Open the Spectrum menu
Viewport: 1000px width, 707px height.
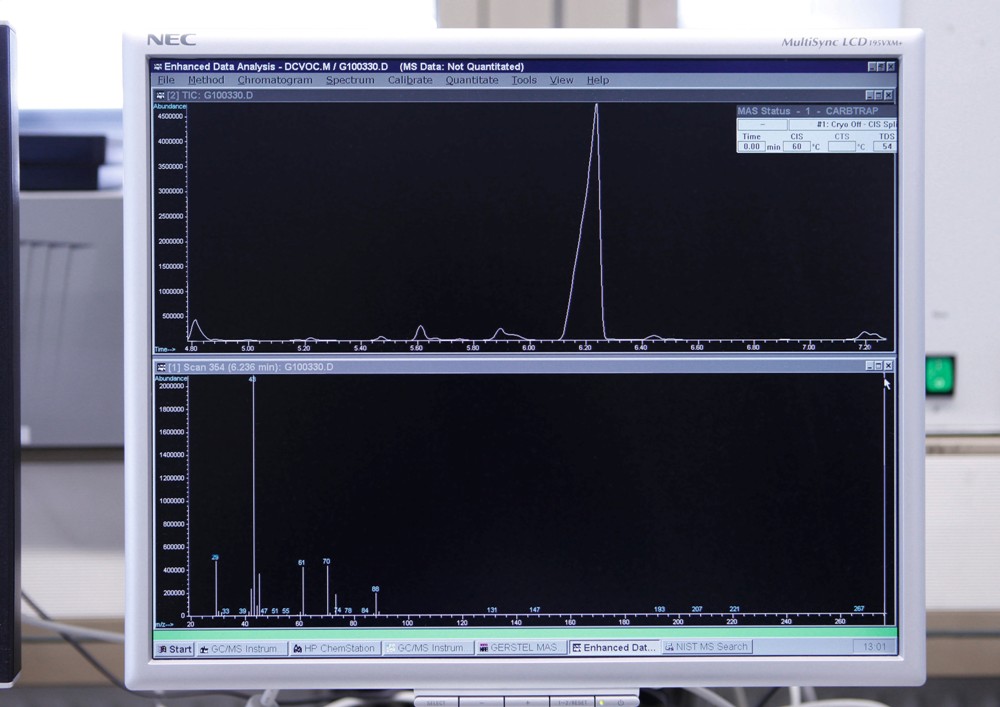coord(350,80)
